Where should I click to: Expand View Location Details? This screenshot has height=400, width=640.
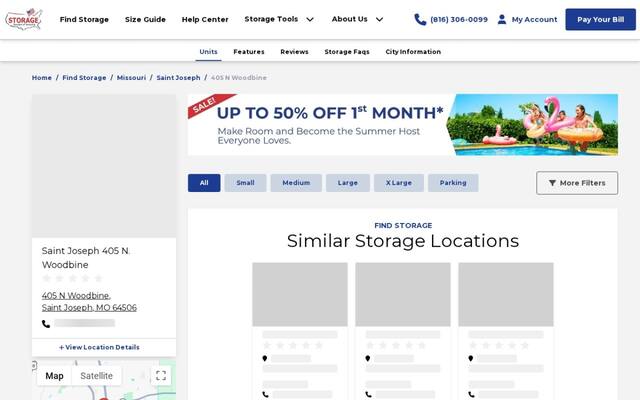point(99,347)
